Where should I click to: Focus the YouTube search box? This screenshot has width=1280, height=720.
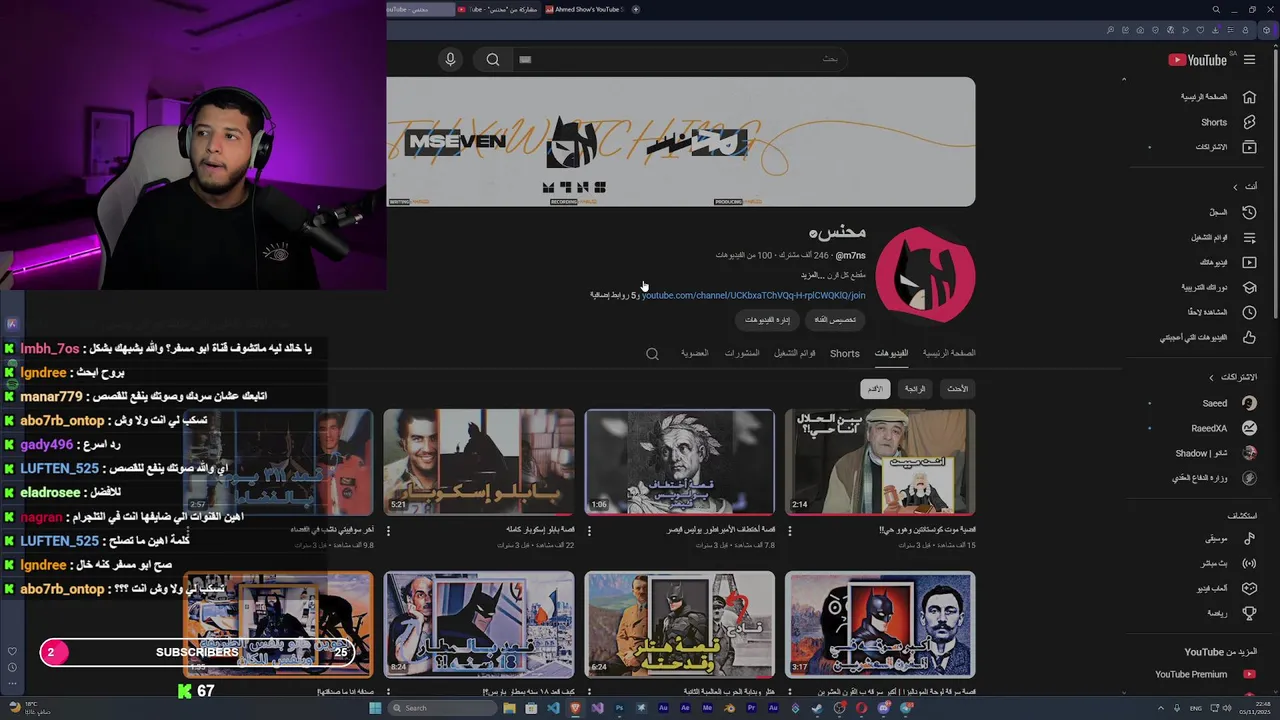(x=680, y=60)
